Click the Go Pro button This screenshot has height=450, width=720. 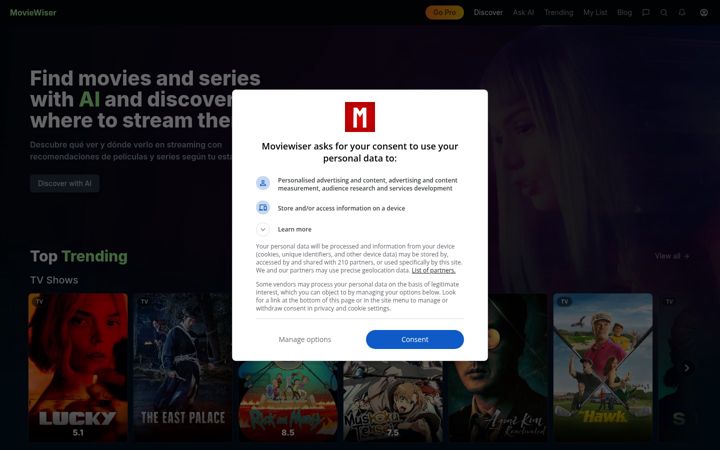click(x=444, y=12)
